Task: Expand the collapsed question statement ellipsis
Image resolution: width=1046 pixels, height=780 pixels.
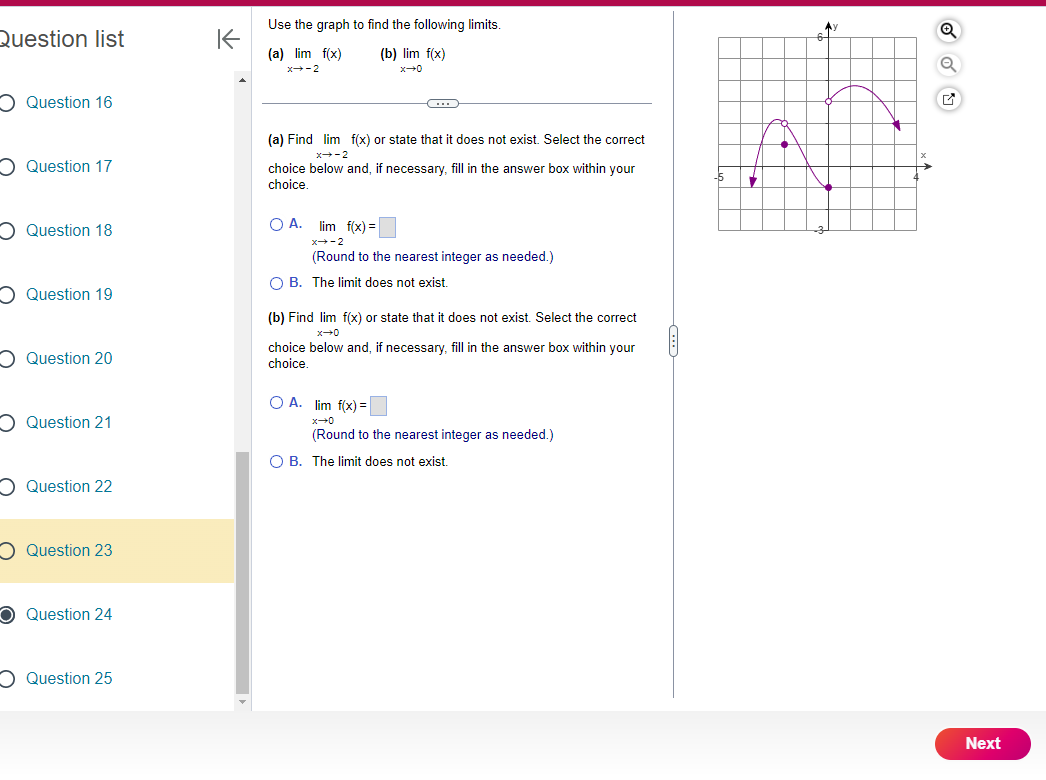Action: (x=443, y=103)
